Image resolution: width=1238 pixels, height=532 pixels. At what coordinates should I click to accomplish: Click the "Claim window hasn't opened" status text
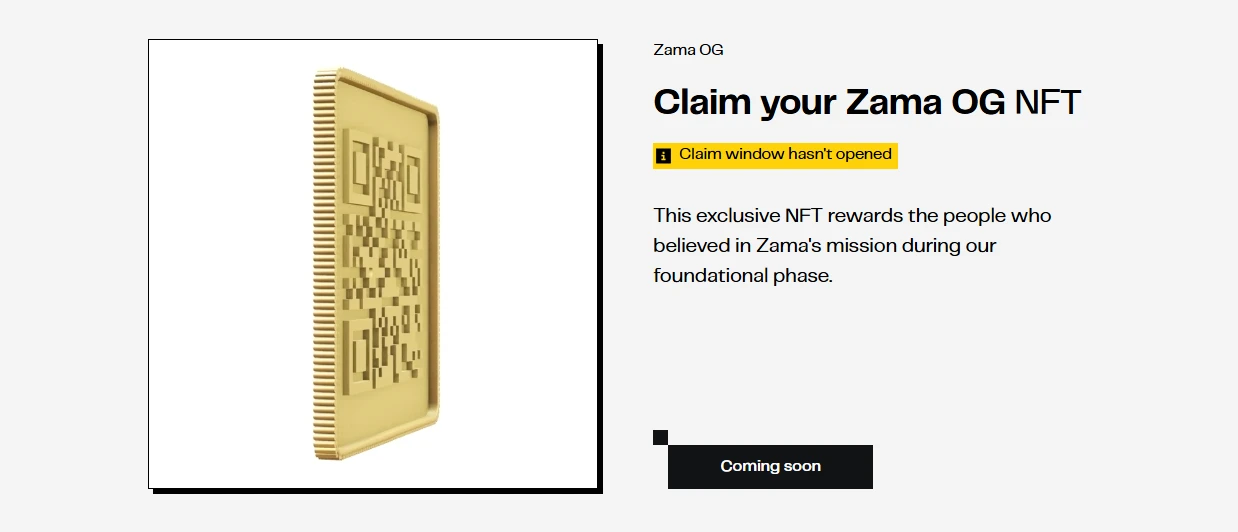[785, 154]
